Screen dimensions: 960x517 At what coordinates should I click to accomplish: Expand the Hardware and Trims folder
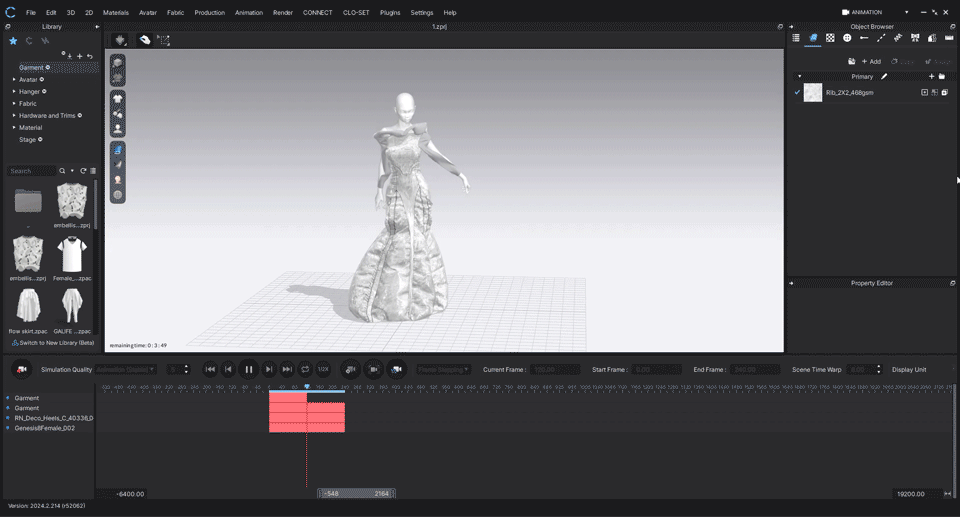14,115
